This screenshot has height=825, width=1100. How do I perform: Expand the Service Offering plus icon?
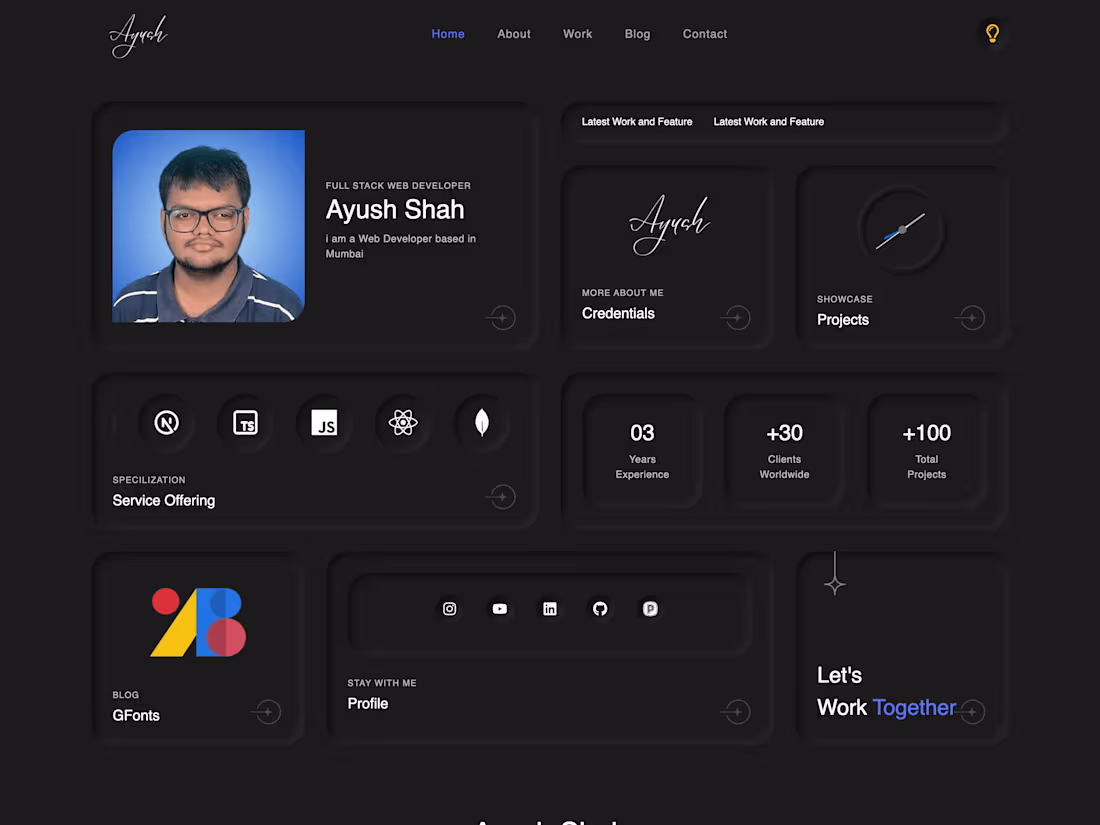point(501,497)
